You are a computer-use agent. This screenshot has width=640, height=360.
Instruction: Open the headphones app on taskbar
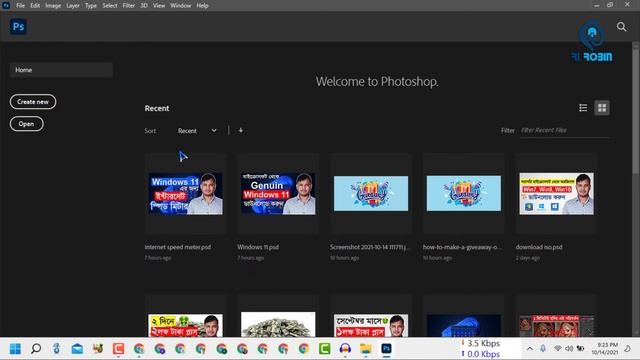[345, 349]
